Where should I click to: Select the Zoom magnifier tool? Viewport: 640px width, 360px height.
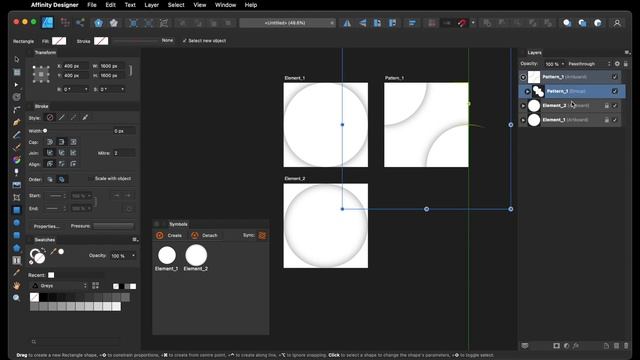17,298
